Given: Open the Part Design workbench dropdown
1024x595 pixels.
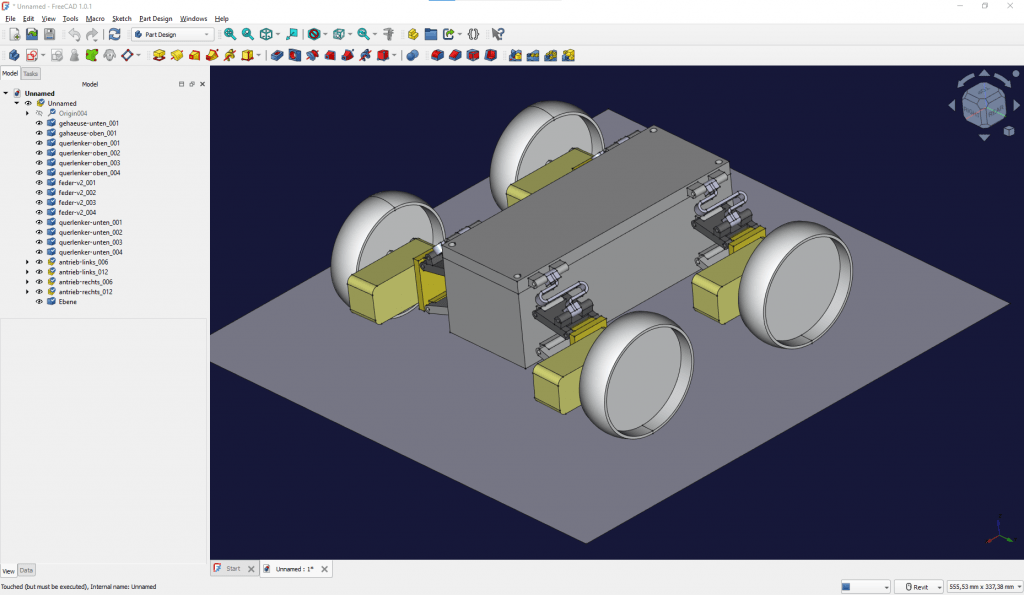Looking at the screenshot, I should pyautogui.click(x=173, y=35).
